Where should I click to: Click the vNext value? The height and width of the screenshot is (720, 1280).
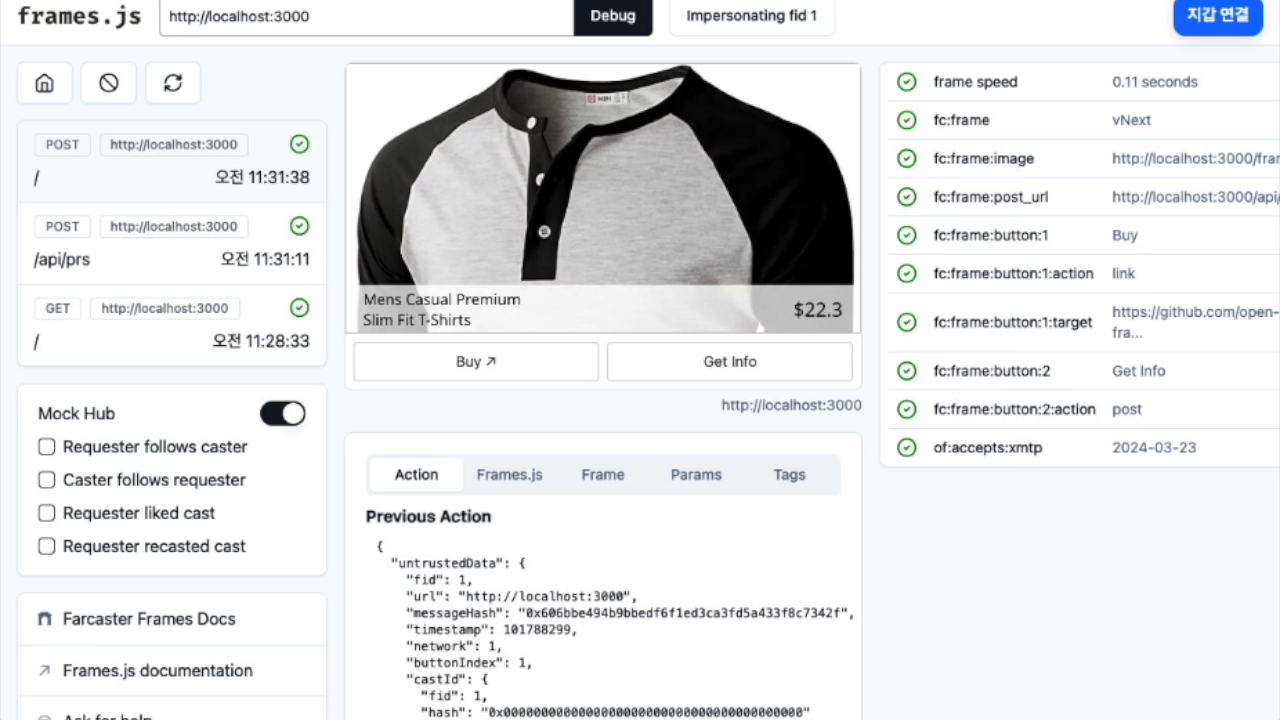(x=1132, y=120)
